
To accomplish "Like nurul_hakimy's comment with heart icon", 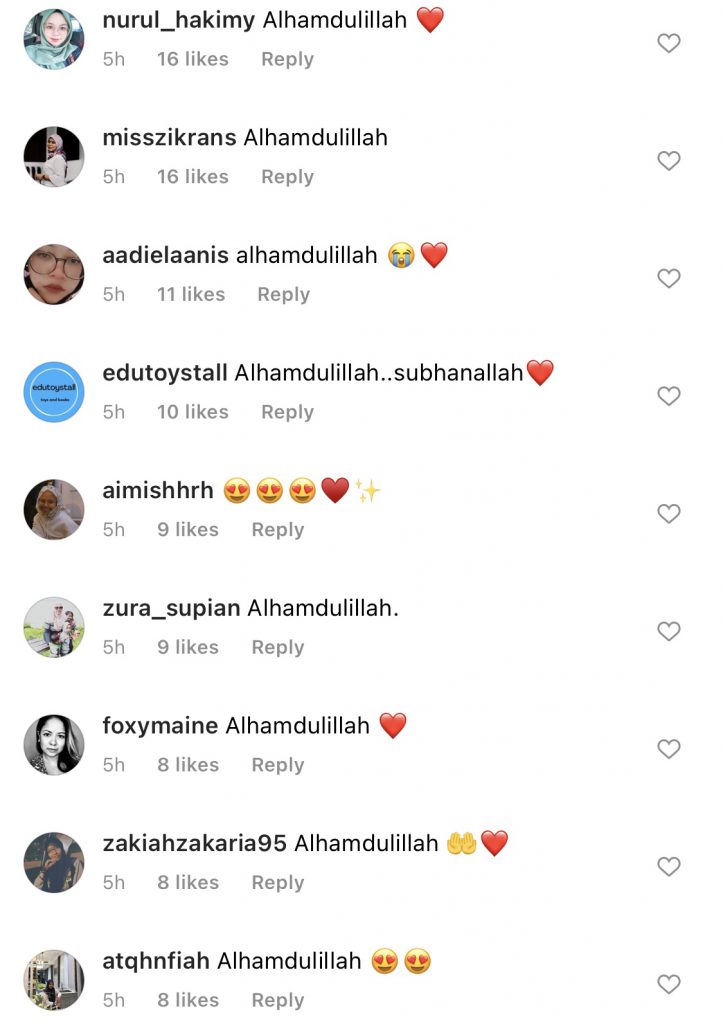I will point(669,43).
